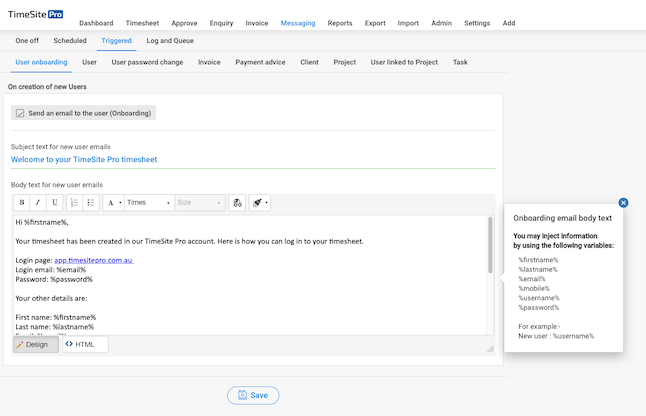
Task: Click the Save button
Action: pos(253,395)
